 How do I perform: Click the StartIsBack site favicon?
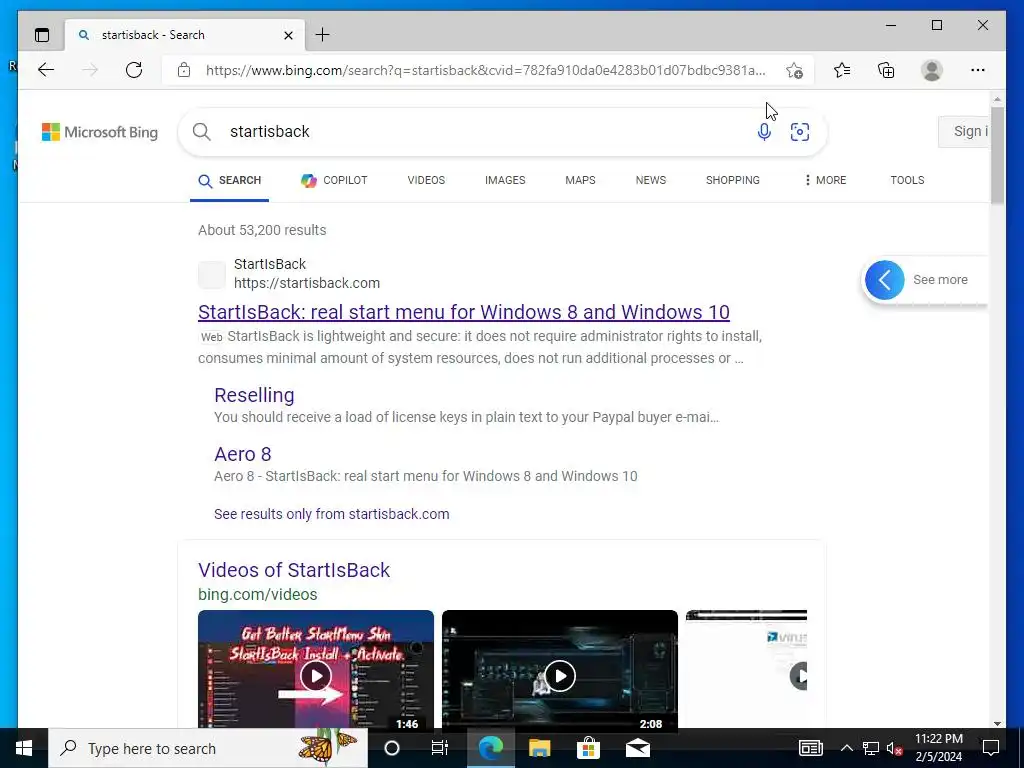coord(212,275)
